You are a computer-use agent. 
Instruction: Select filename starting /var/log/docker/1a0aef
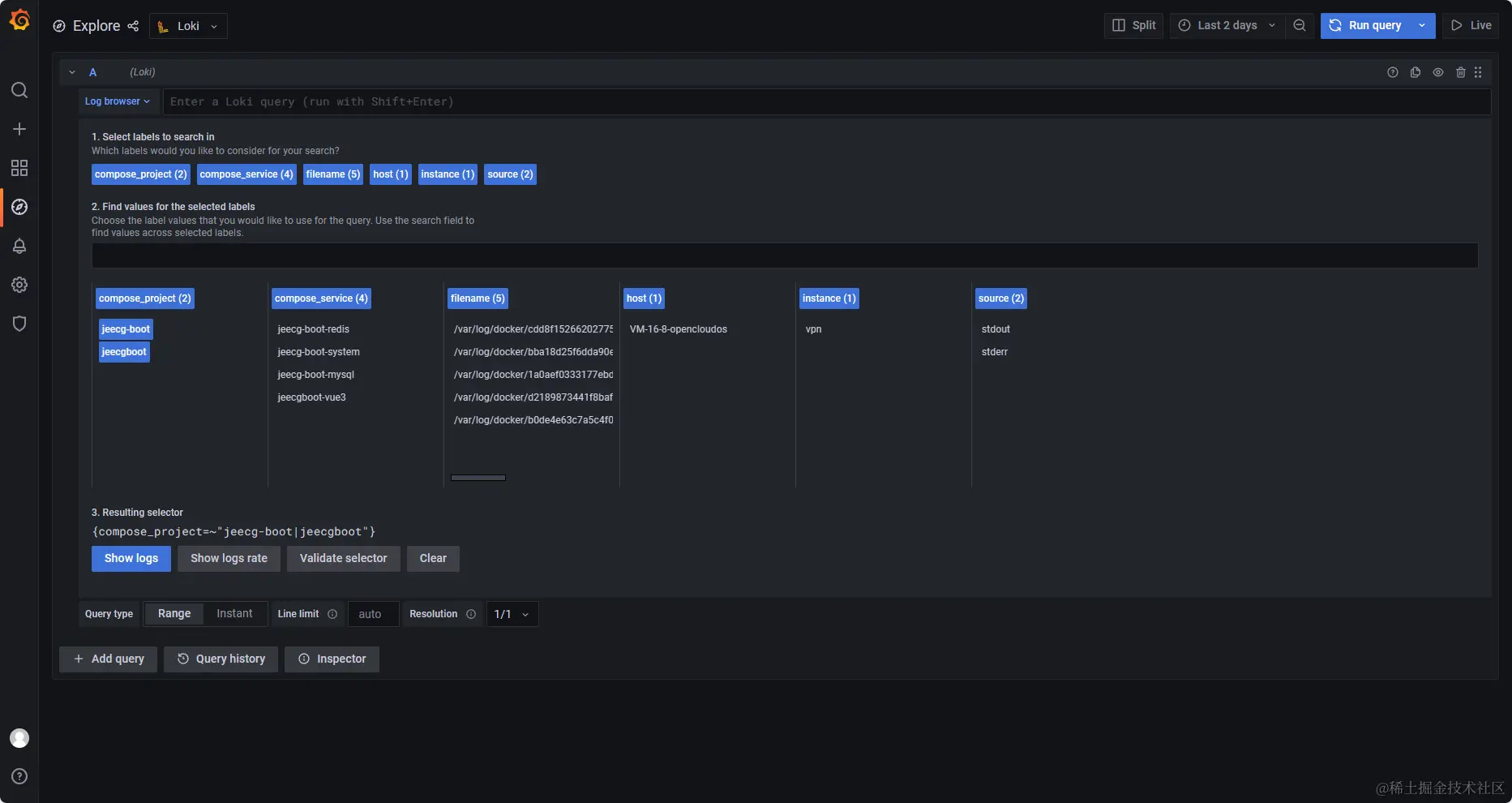[533, 375]
